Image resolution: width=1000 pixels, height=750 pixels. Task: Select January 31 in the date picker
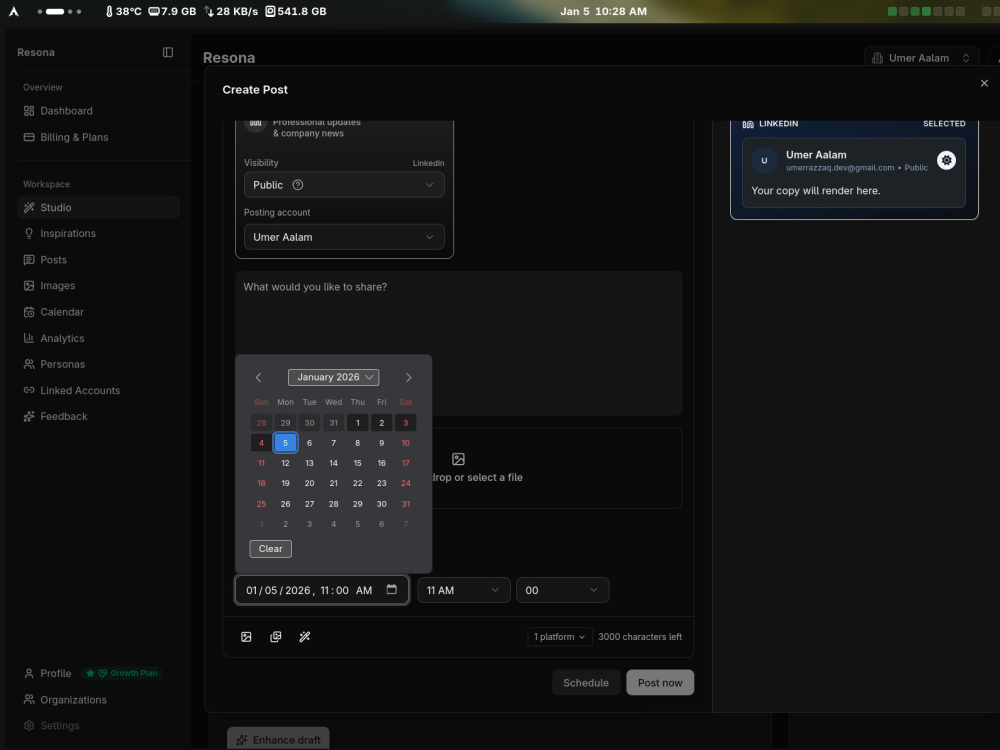[x=406, y=504]
